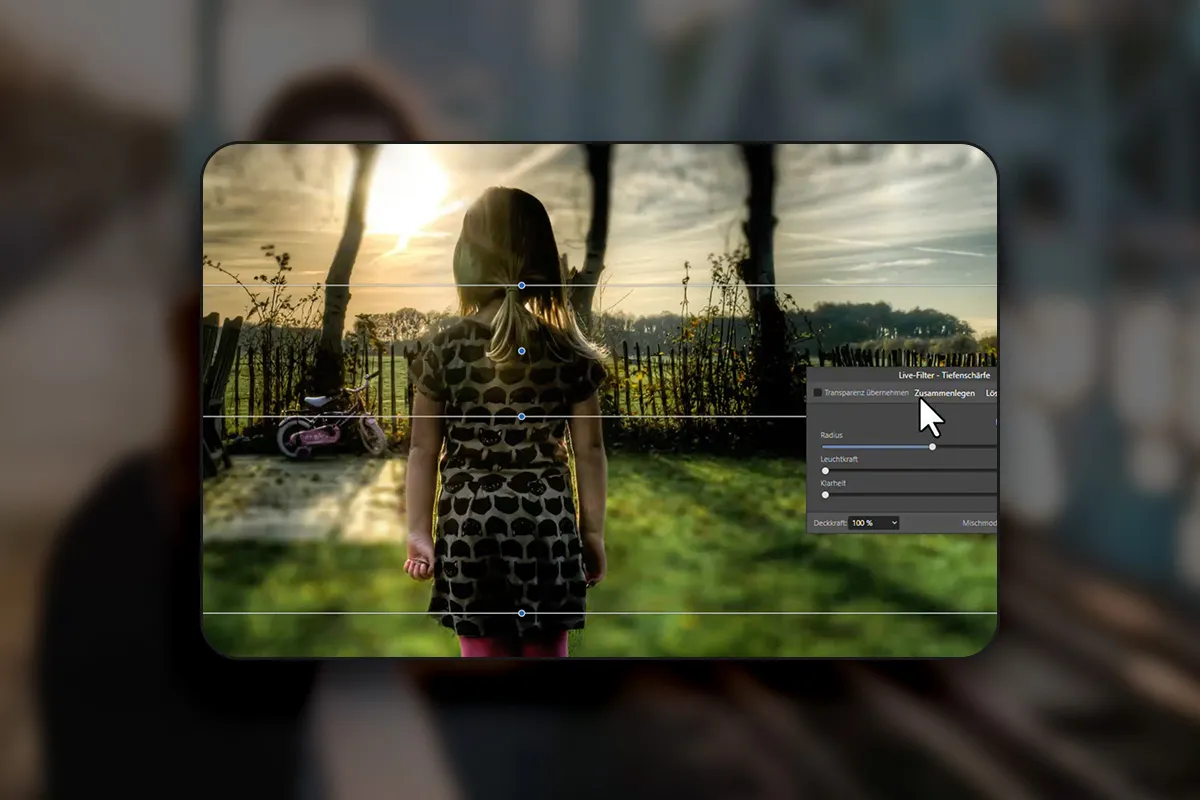Click the depth-of-field handle on the girl's ponytail
The width and height of the screenshot is (1200, 800).
522,286
